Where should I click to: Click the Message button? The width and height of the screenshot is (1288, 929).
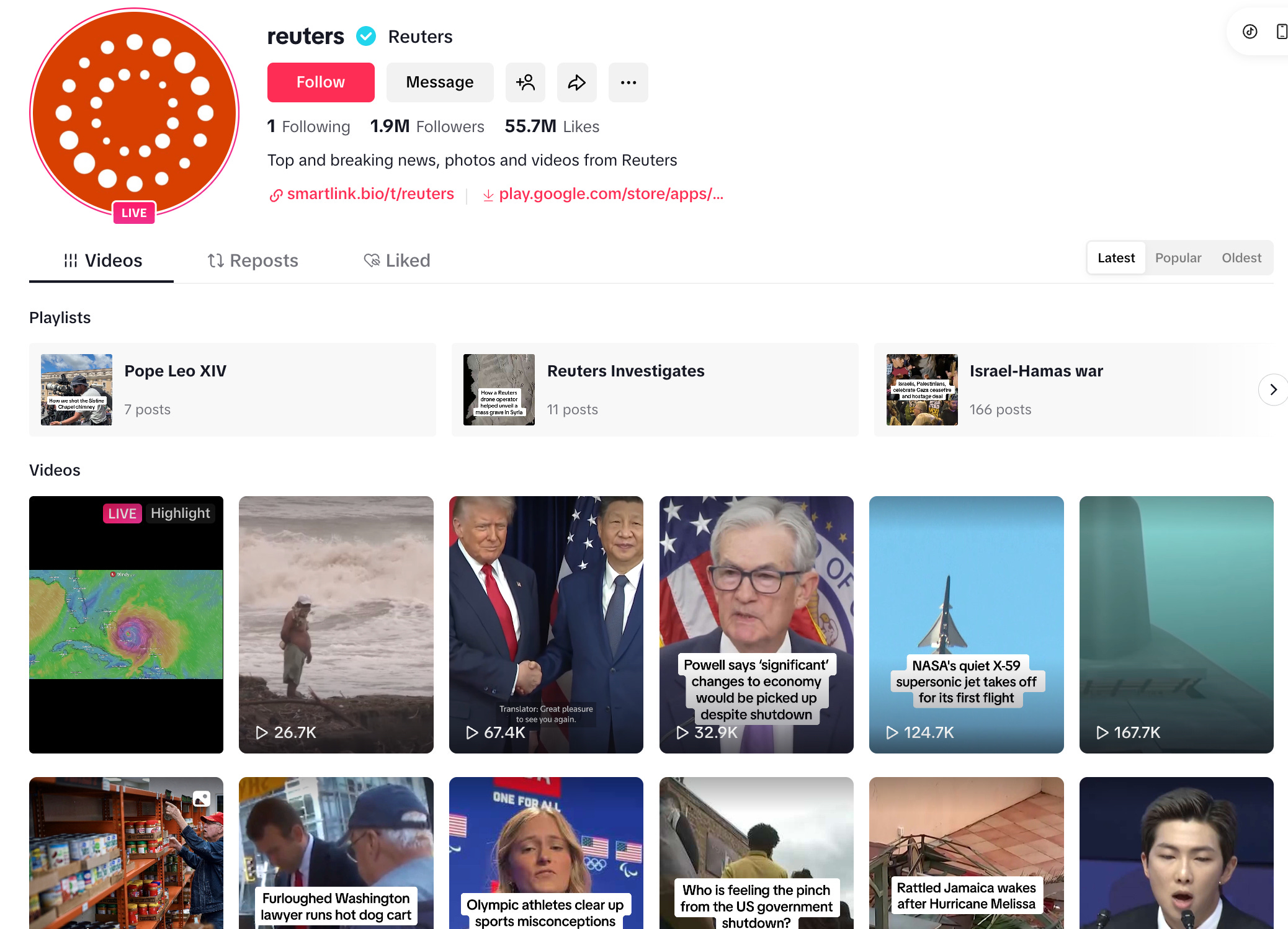tap(439, 82)
